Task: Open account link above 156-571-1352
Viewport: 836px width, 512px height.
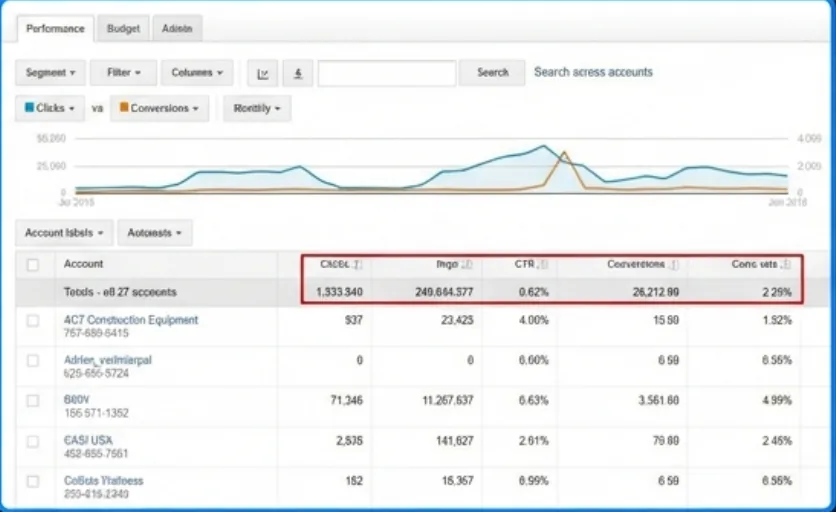Action: click(x=76, y=400)
